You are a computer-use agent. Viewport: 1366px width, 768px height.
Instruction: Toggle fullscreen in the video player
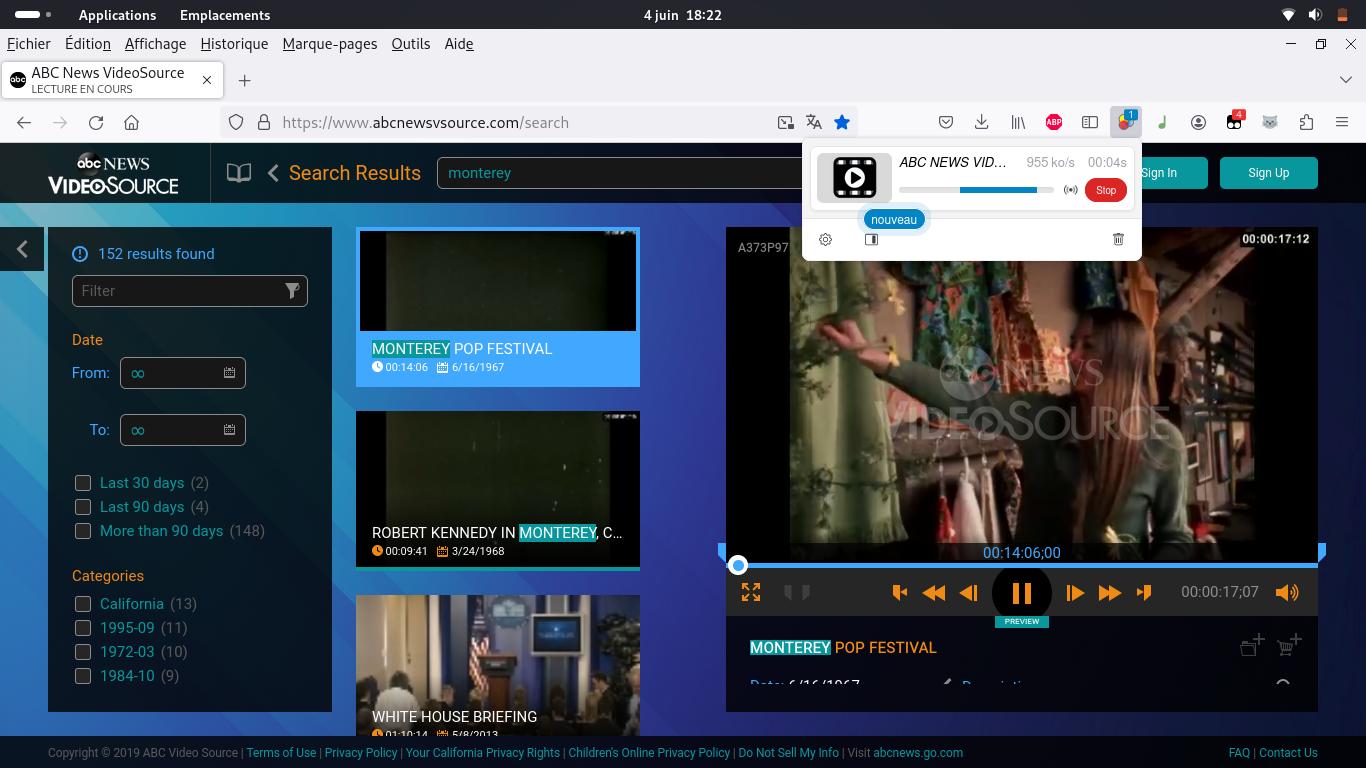coord(751,592)
